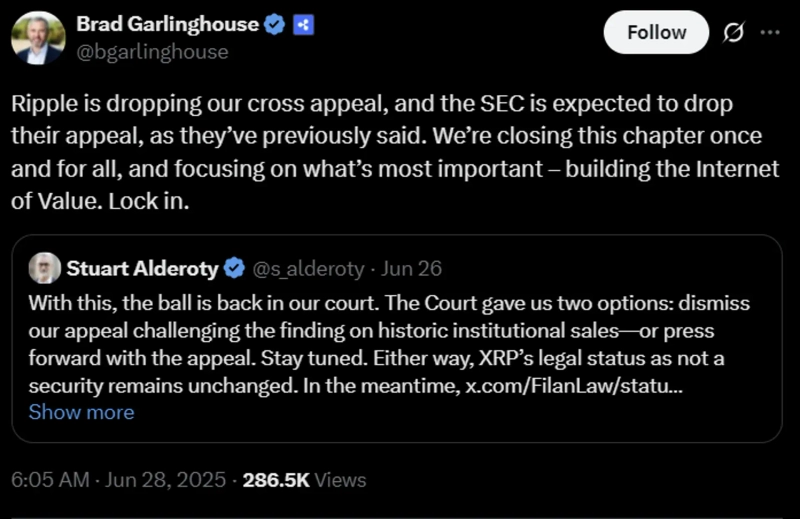Click Stuart Alderoty's verified badge

(234, 268)
